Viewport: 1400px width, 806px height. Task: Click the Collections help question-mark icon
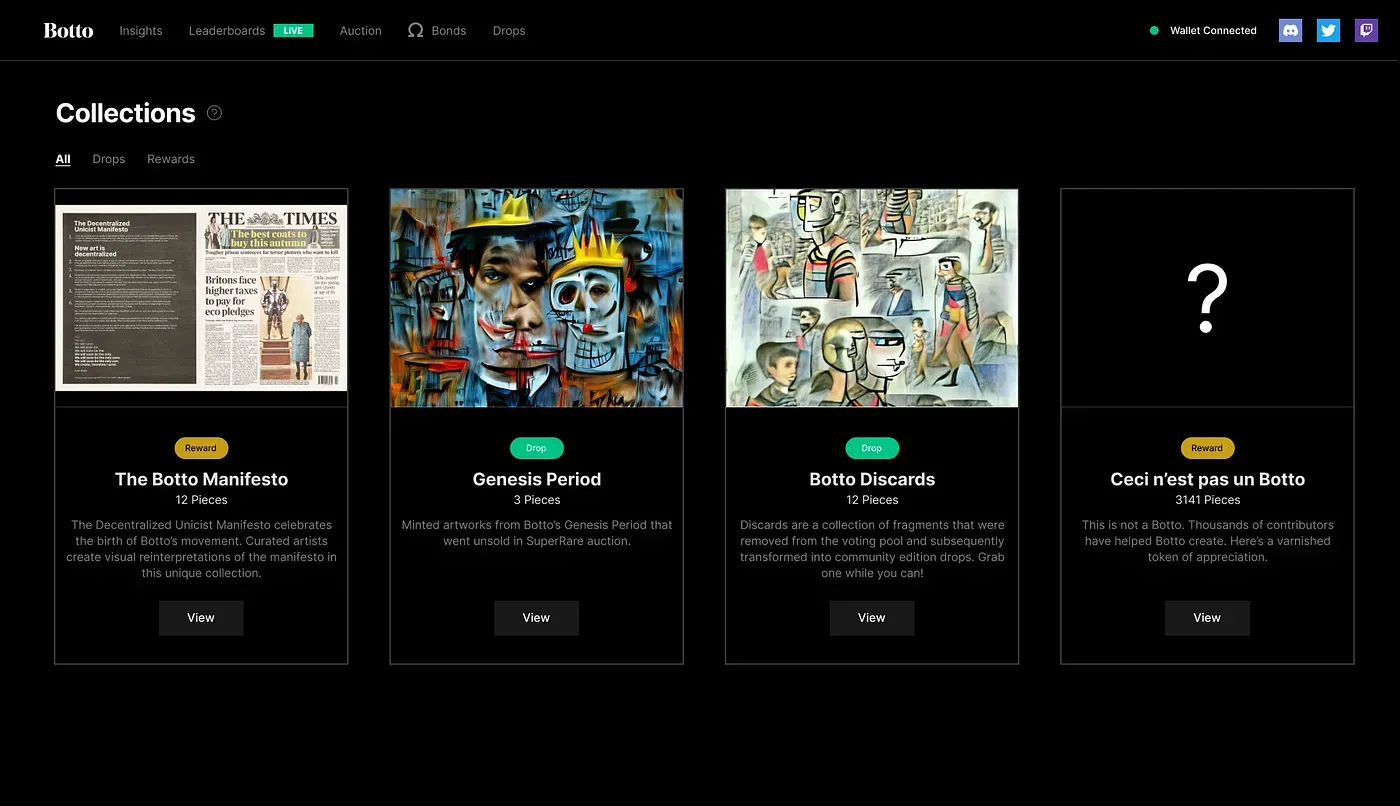click(214, 113)
